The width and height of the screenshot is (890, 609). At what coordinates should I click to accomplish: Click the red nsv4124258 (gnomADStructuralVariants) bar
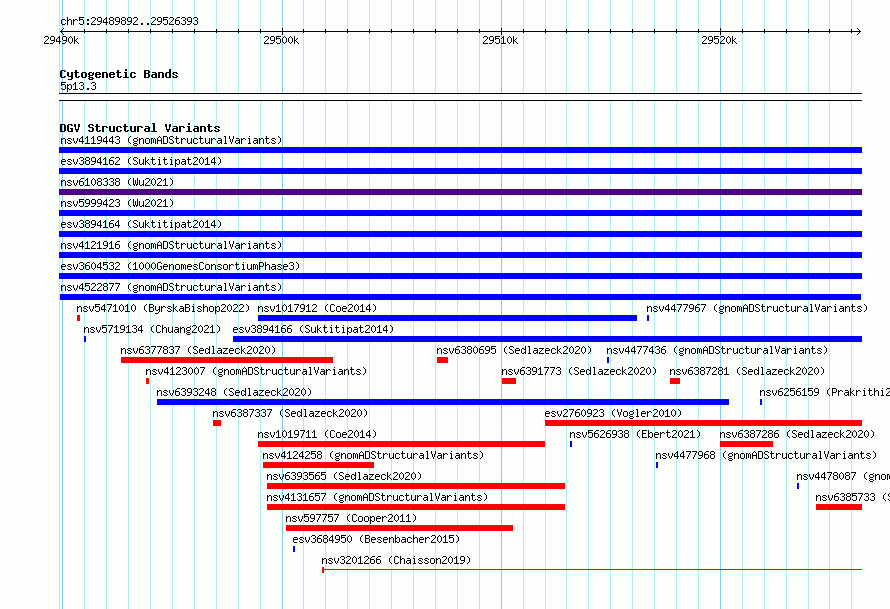pos(318,465)
